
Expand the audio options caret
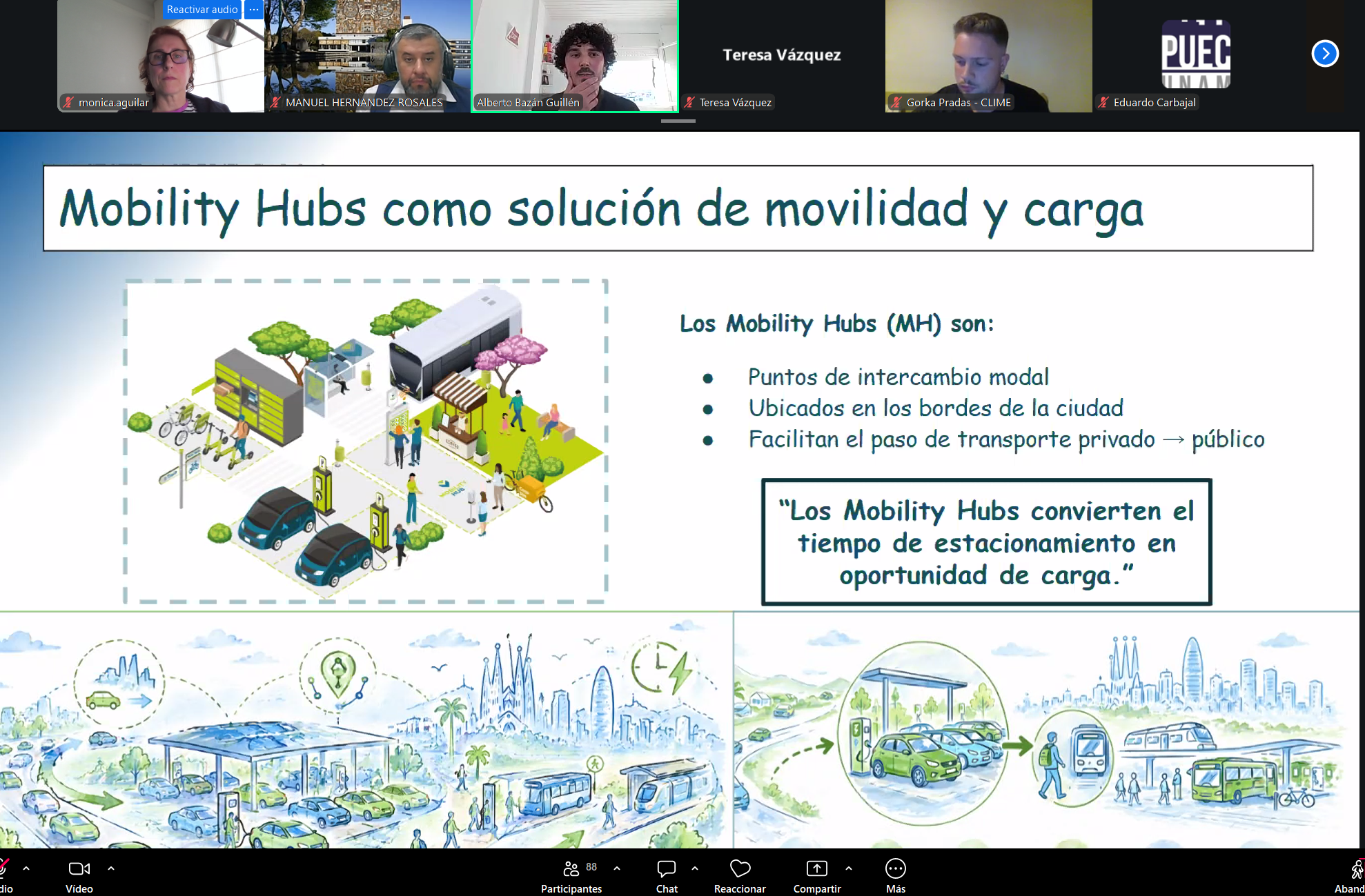click(x=26, y=868)
